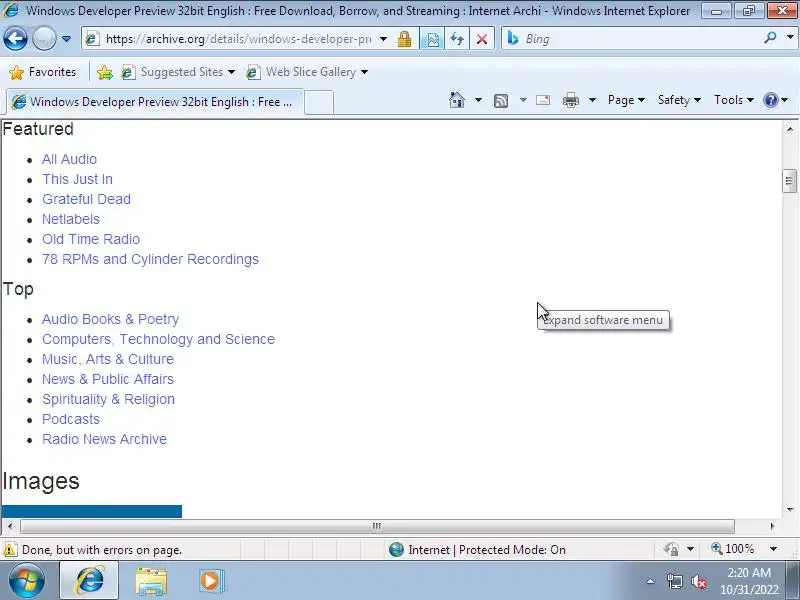Viewport: 800px width, 600px height.
Task: Click the 100% zoom level button
Action: 733,549
